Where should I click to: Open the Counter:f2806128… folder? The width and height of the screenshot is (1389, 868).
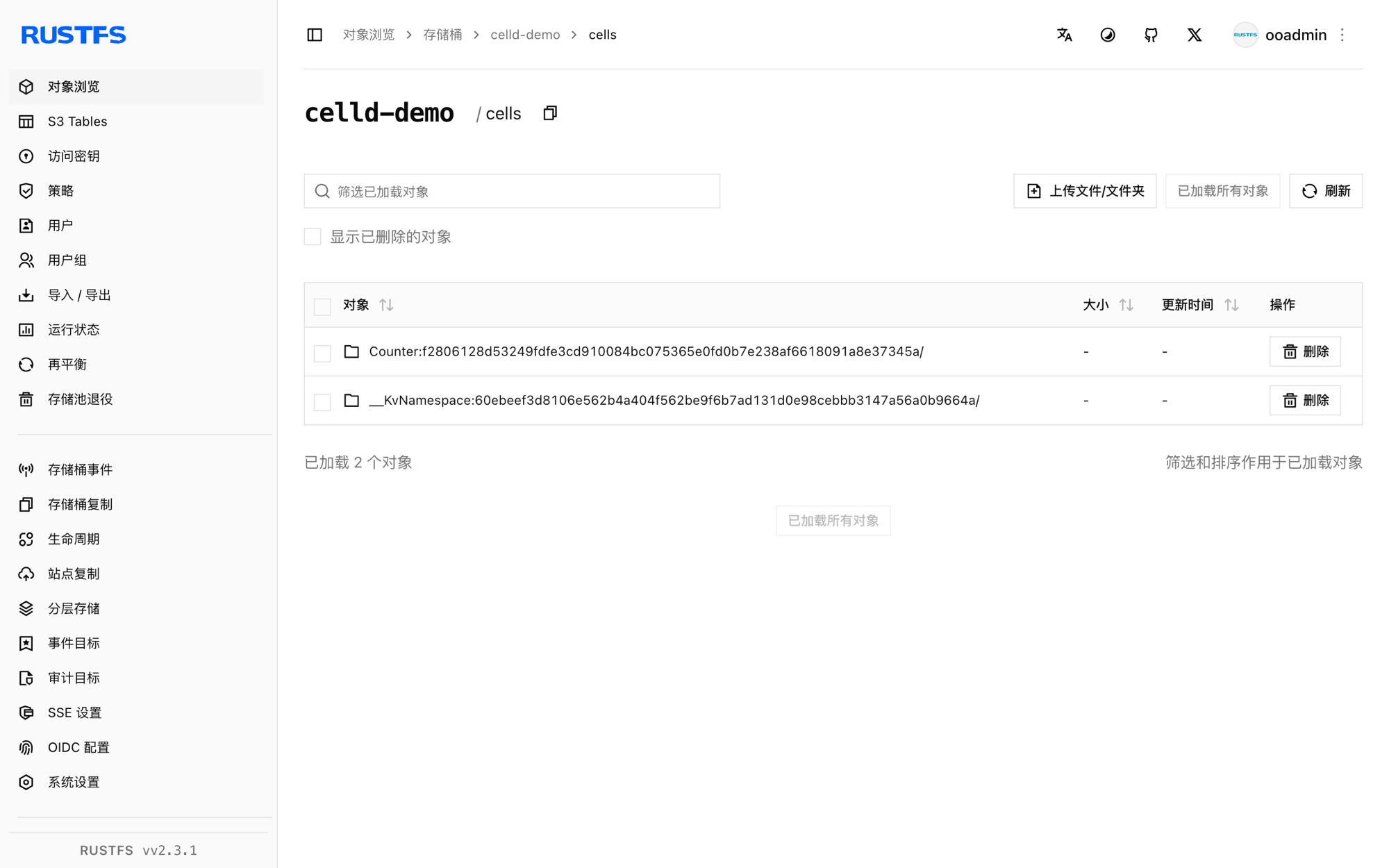646,352
